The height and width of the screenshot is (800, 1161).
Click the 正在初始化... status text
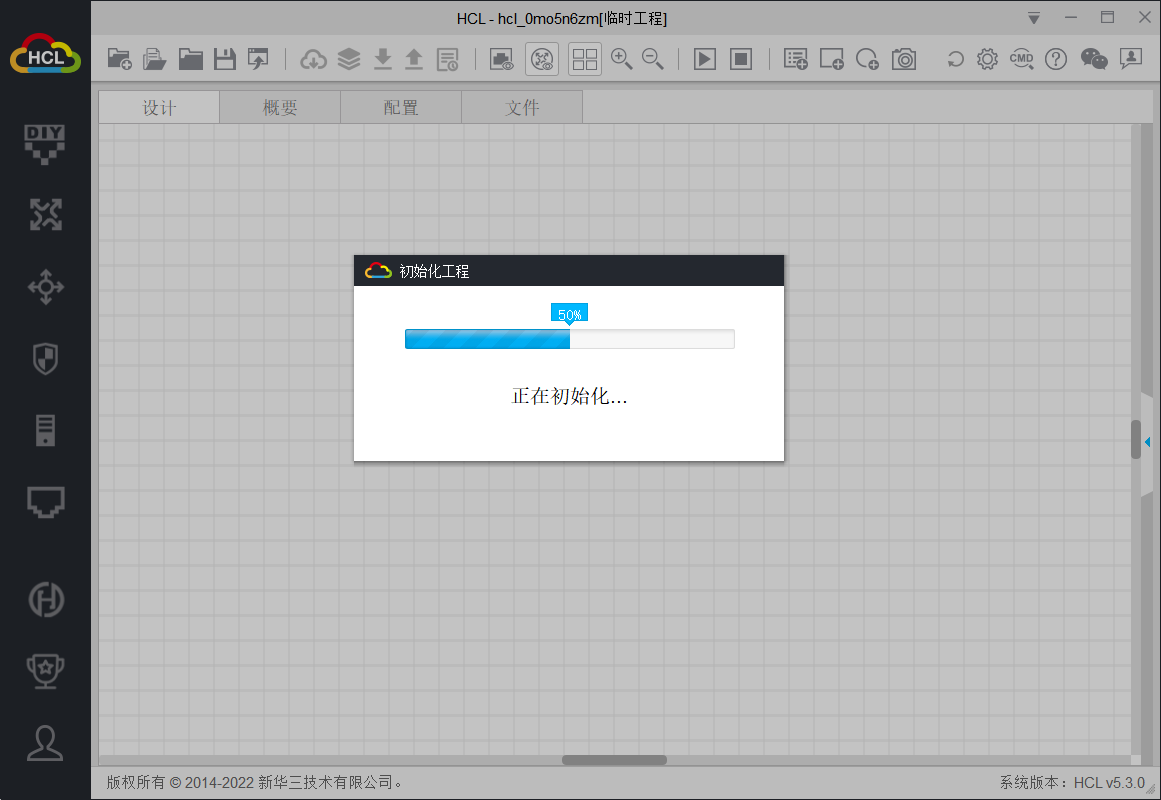point(569,396)
